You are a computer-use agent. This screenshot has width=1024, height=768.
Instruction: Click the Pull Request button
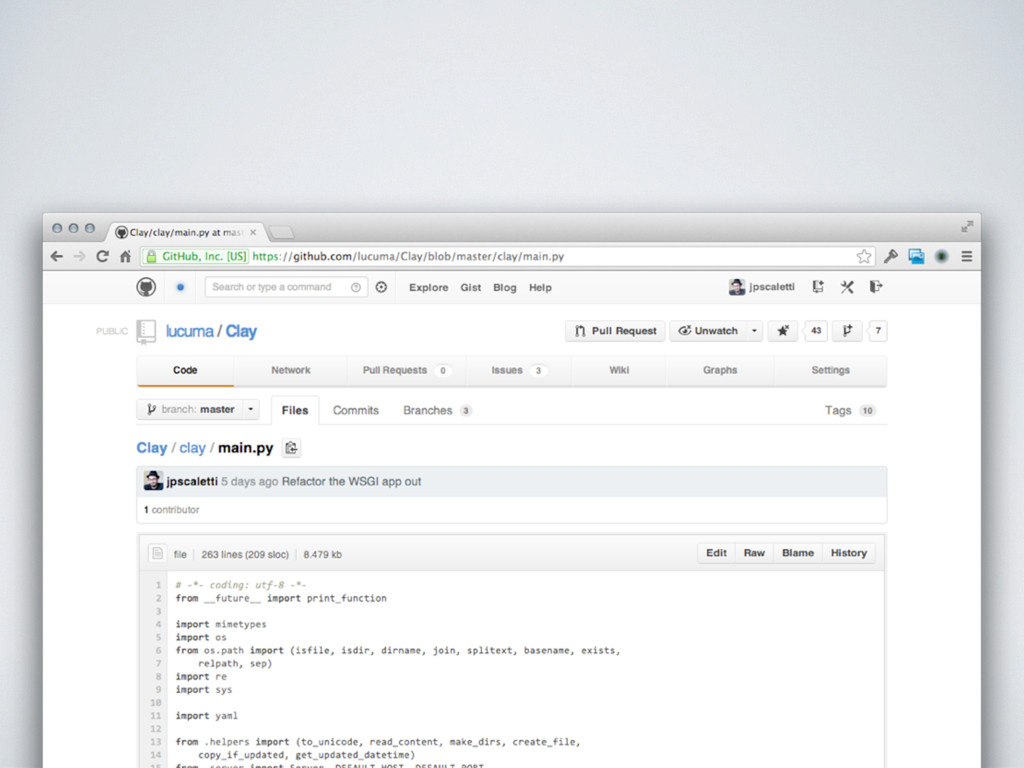[615, 331]
